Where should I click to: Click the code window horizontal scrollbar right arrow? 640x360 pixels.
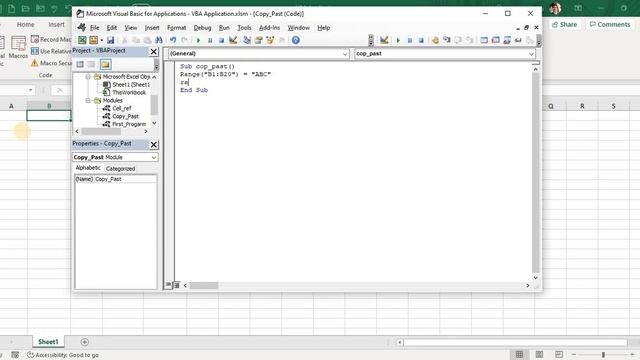click(x=528, y=285)
